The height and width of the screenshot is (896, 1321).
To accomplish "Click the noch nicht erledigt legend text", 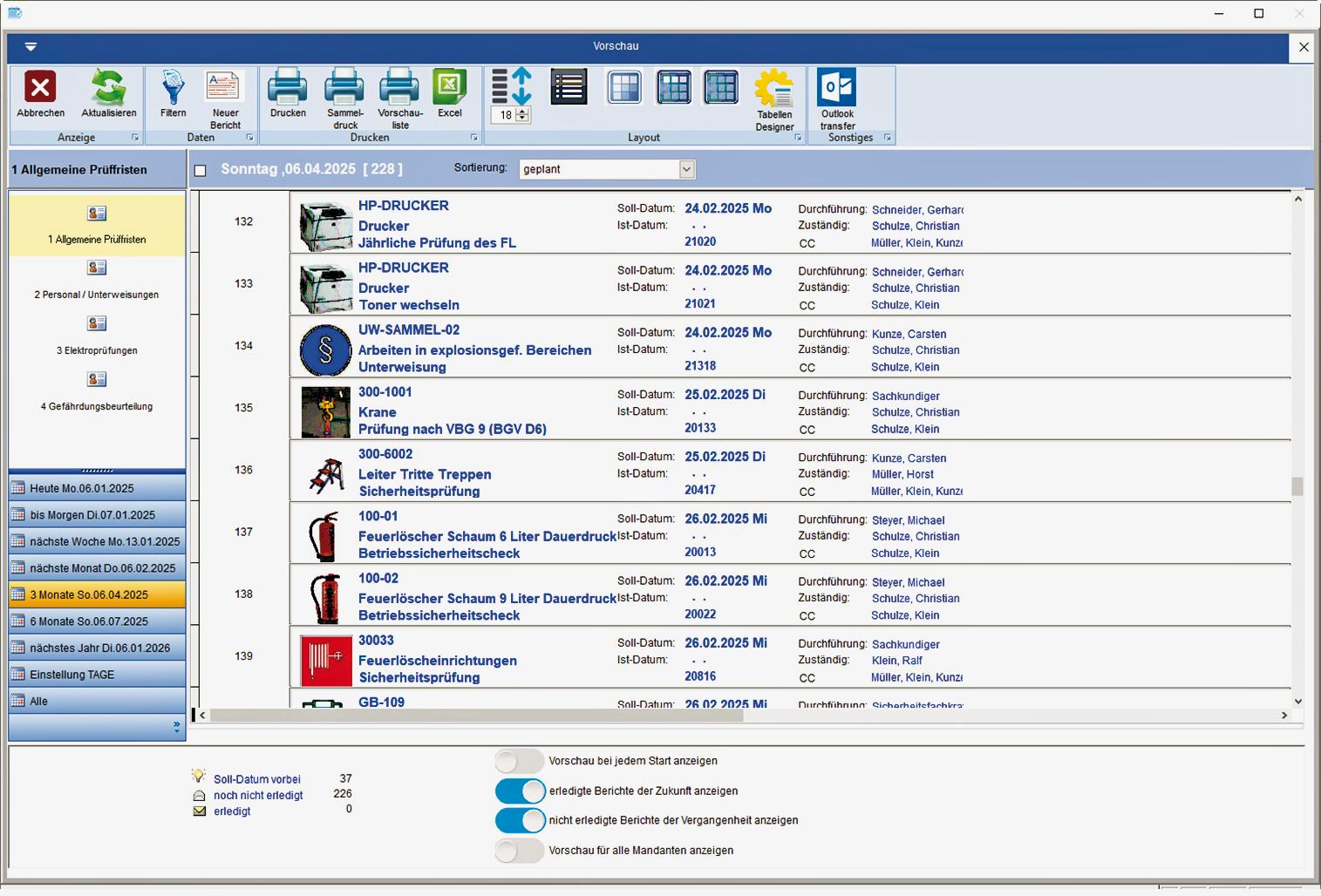I will coord(259,795).
